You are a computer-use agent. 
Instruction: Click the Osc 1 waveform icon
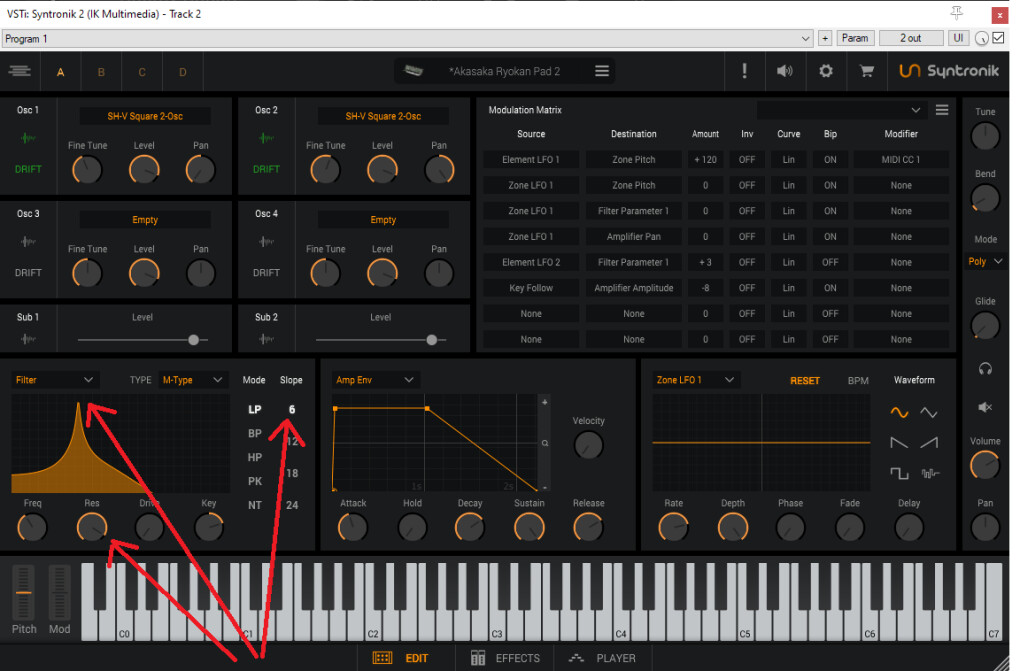[x=27, y=138]
